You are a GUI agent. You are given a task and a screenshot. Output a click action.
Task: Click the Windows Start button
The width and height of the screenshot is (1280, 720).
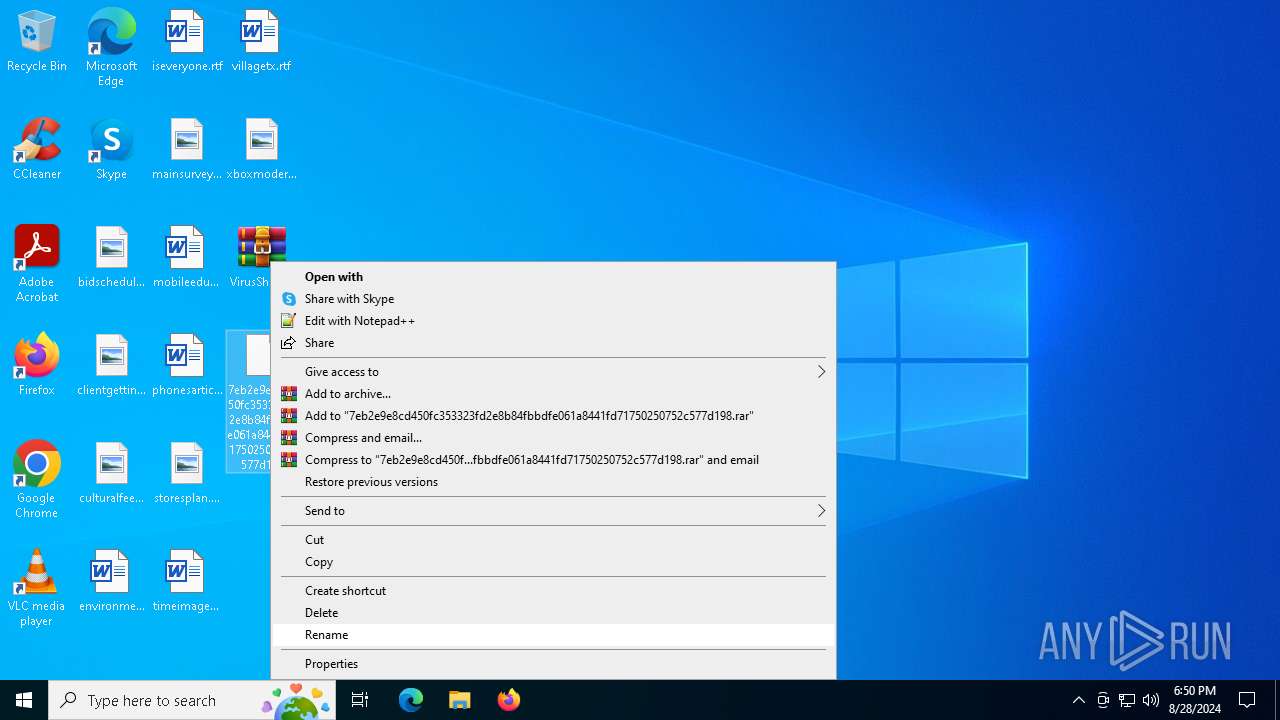pyautogui.click(x=24, y=700)
